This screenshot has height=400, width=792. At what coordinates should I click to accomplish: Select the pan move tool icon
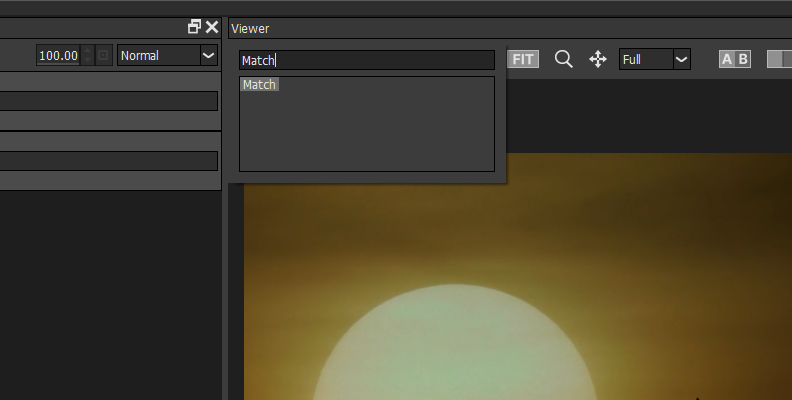coord(598,59)
